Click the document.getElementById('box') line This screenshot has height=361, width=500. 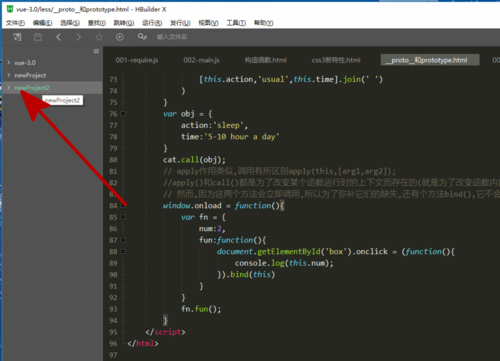pos(336,252)
